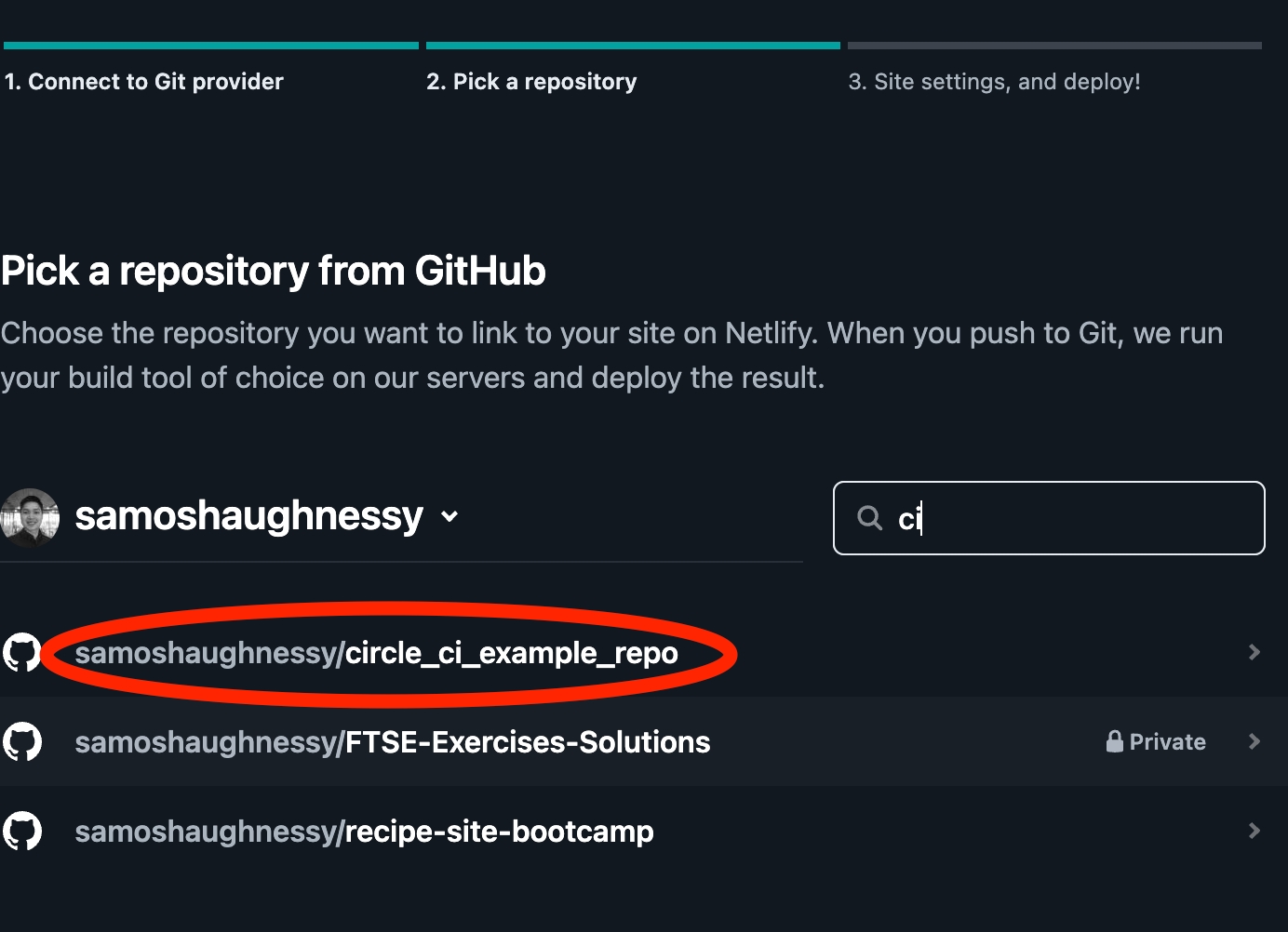Viewport: 1288px width, 932px height.
Task: Click GitHub icon beside recipe-site-bootcamp
Action: [22, 831]
